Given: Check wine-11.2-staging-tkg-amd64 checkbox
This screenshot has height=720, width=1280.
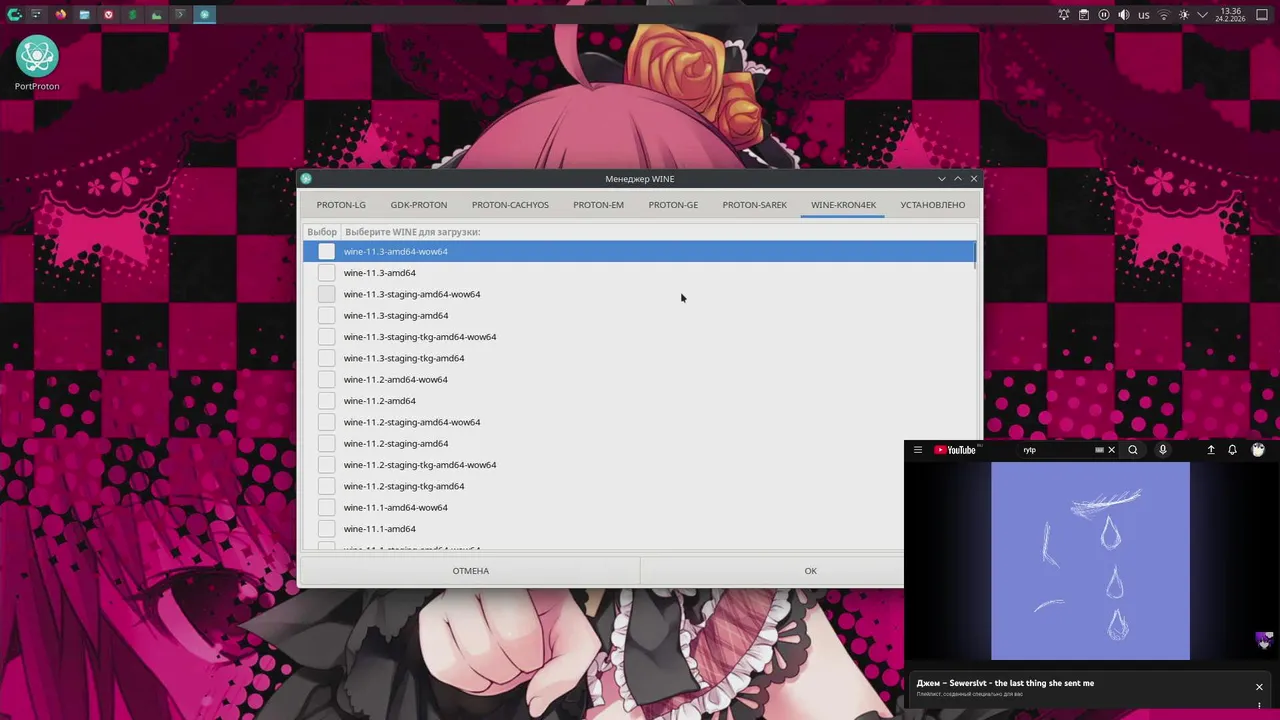Looking at the screenshot, I should [326, 486].
